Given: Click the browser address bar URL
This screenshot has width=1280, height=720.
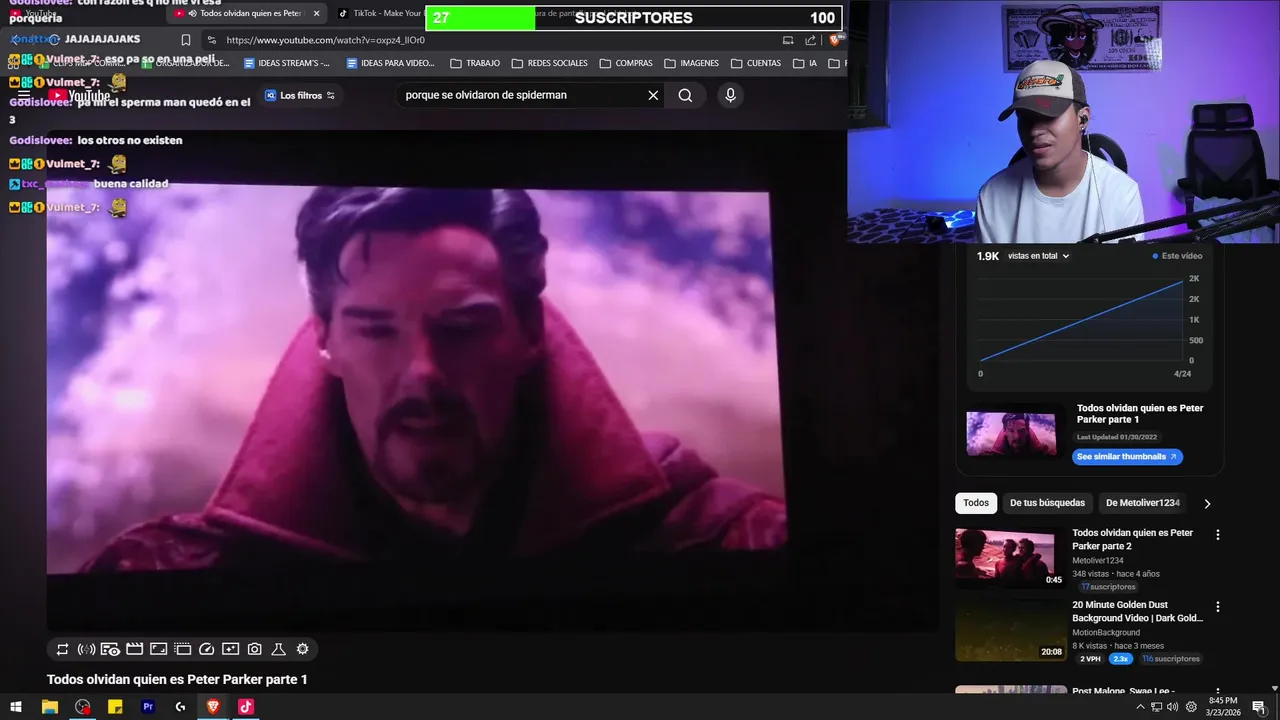Looking at the screenshot, I should 325,40.
